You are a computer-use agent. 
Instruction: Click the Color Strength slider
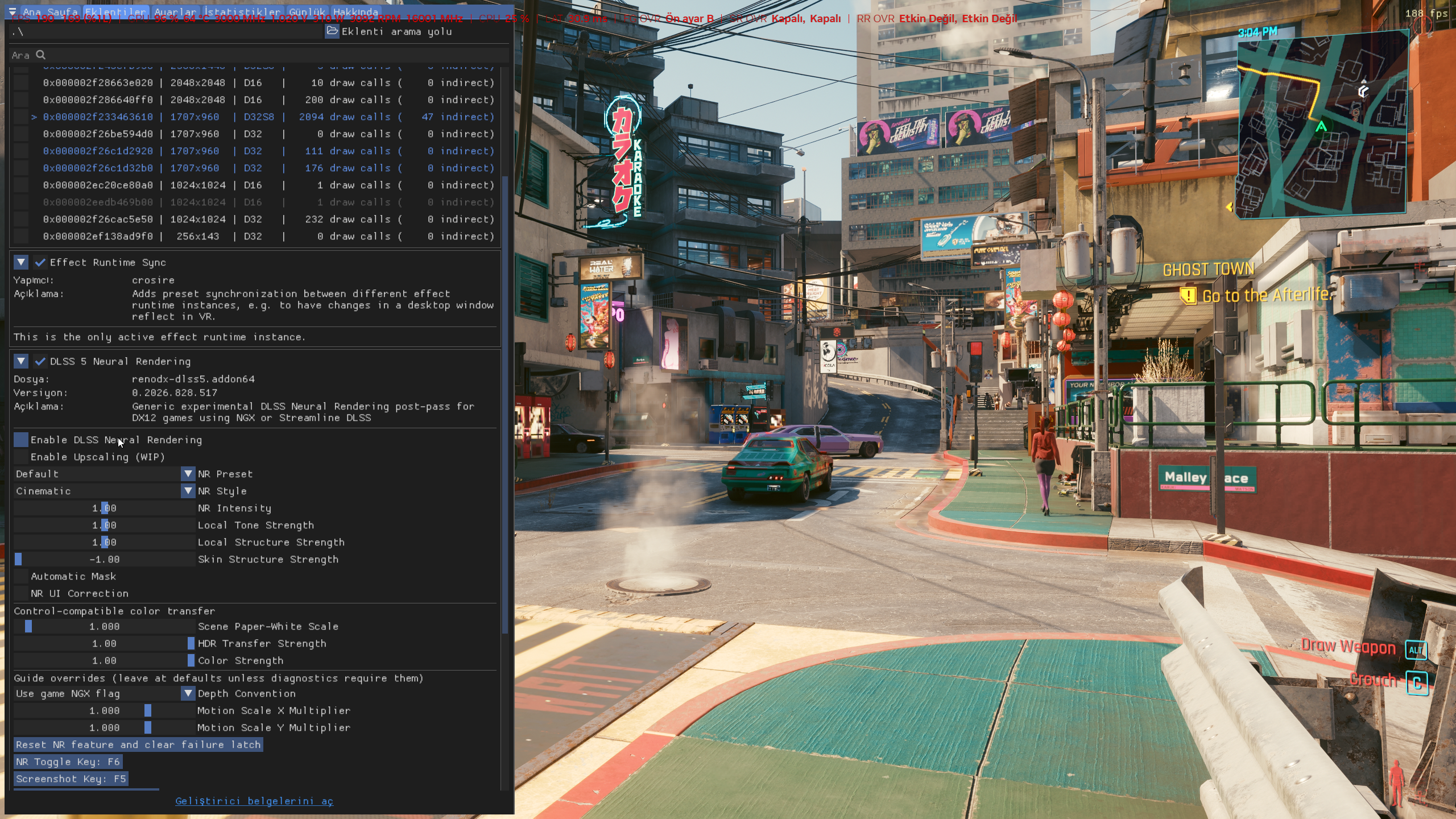pyautogui.click(x=104, y=660)
